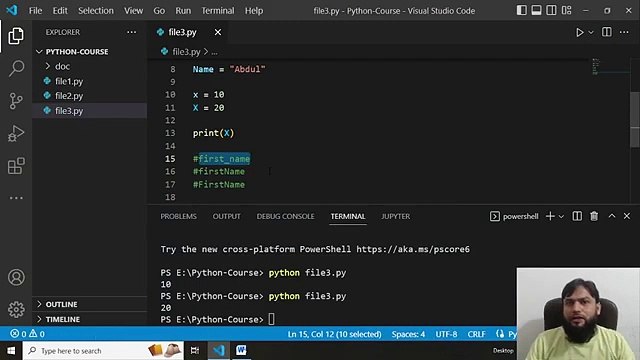Show additional activity bar views
Image resolution: width=640 pixels, height=360 pixels.
[x=16, y=198]
